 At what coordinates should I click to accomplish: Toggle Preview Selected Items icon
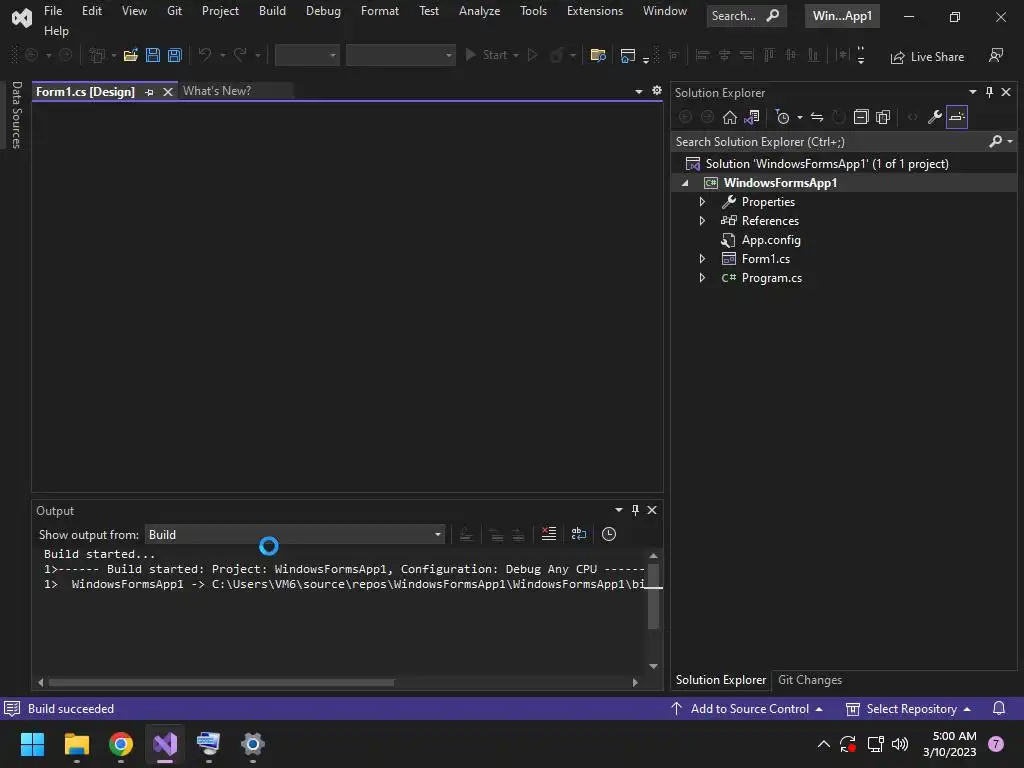tap(957, 117)
